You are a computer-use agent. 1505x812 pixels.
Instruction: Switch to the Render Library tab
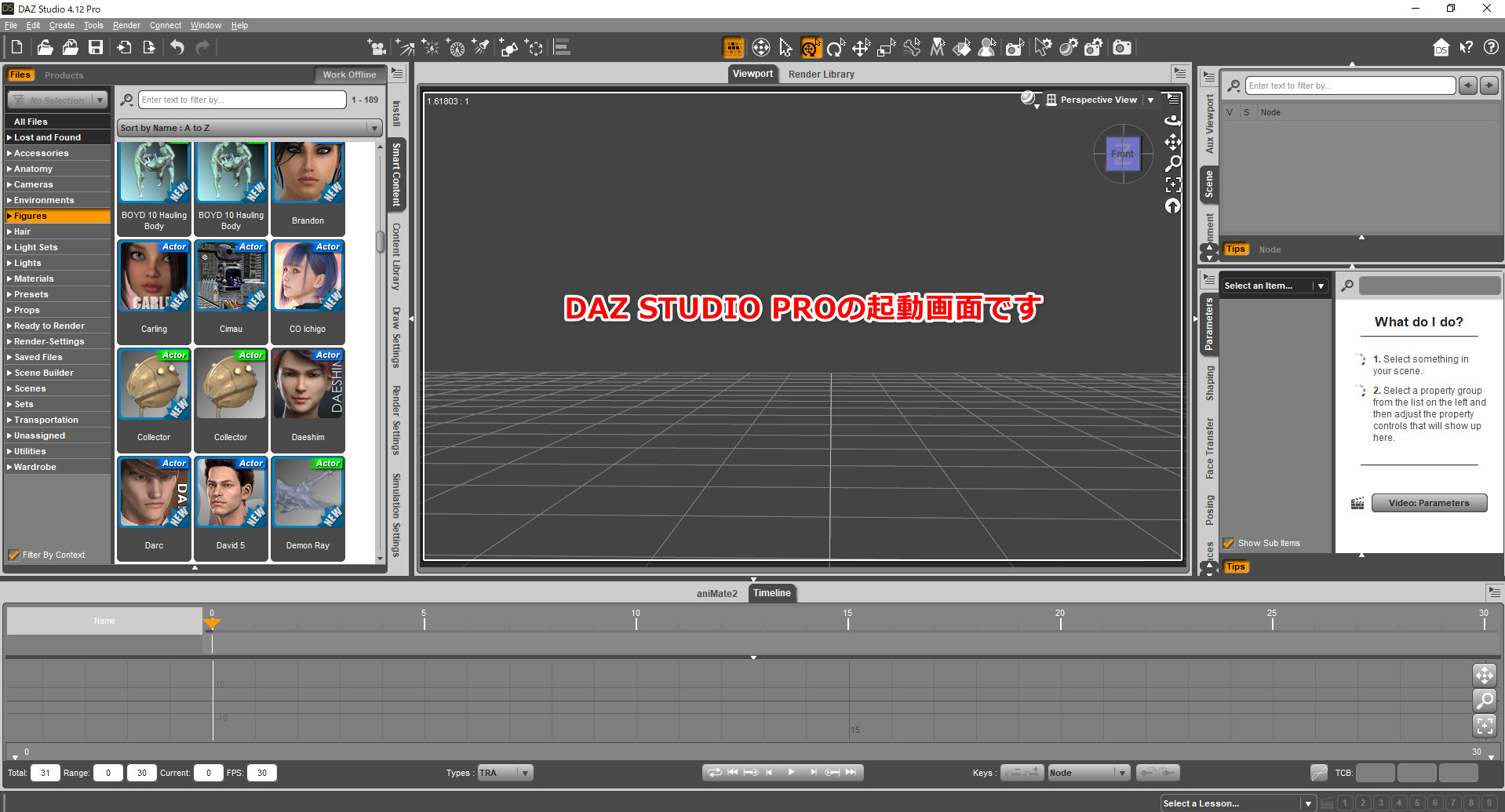[x=821, y=74]
